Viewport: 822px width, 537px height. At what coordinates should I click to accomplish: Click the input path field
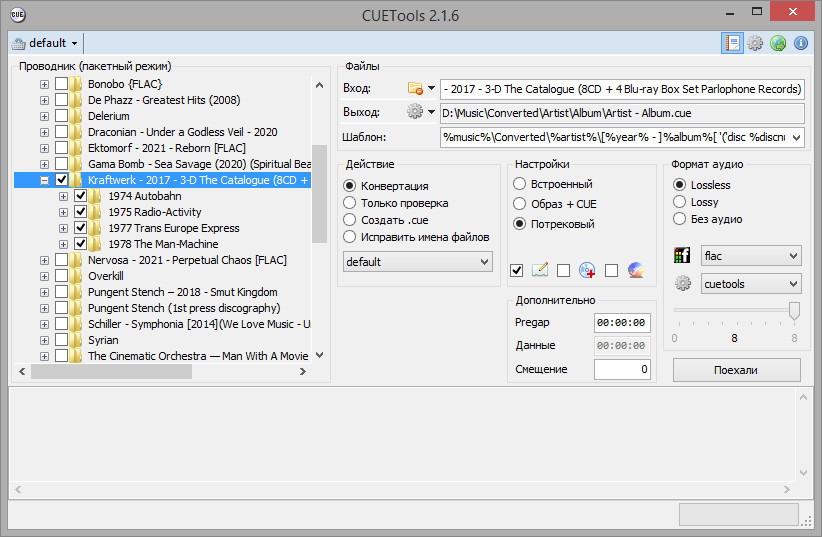pos(622,89)
